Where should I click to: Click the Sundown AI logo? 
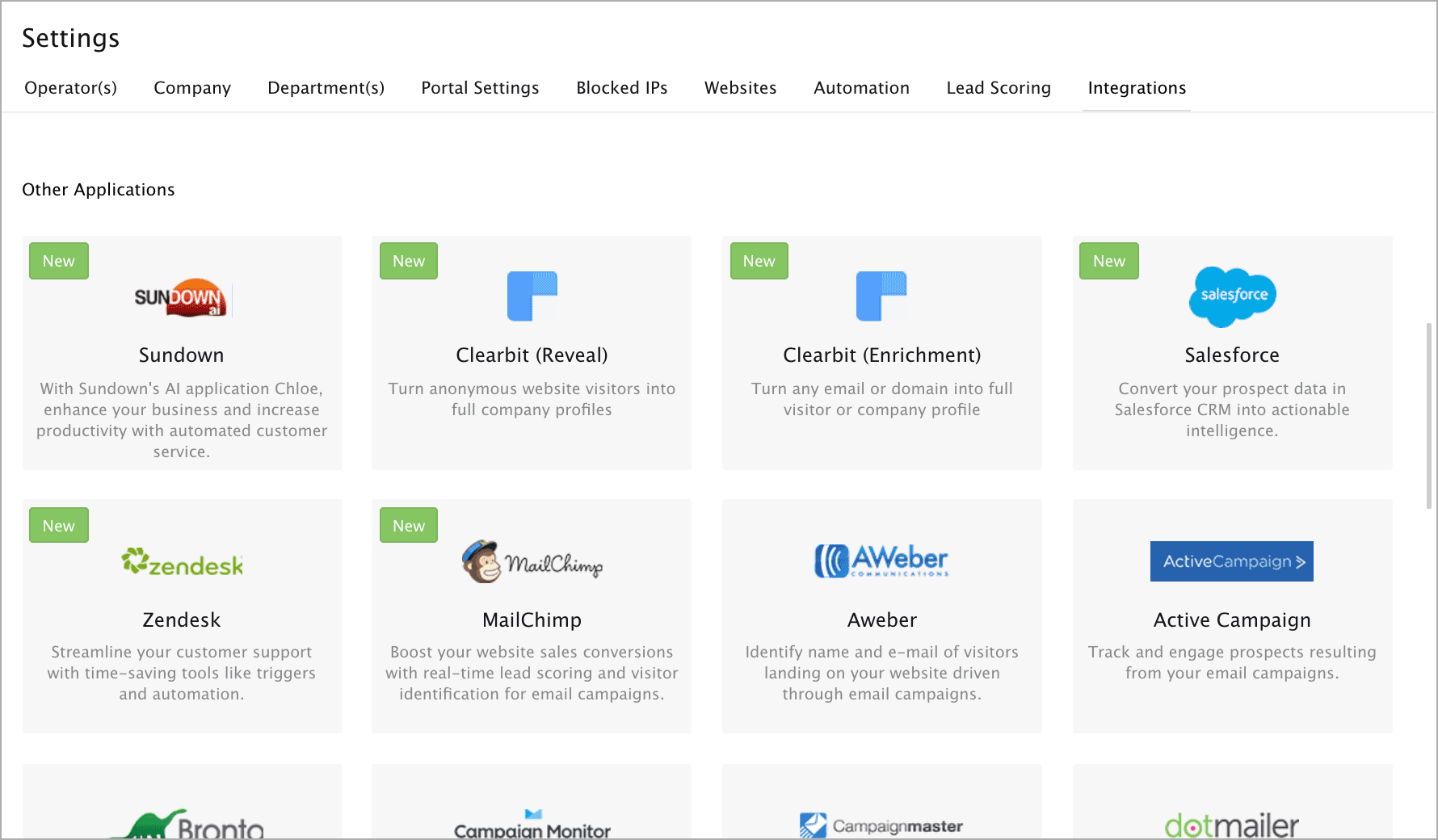(182, 299)
